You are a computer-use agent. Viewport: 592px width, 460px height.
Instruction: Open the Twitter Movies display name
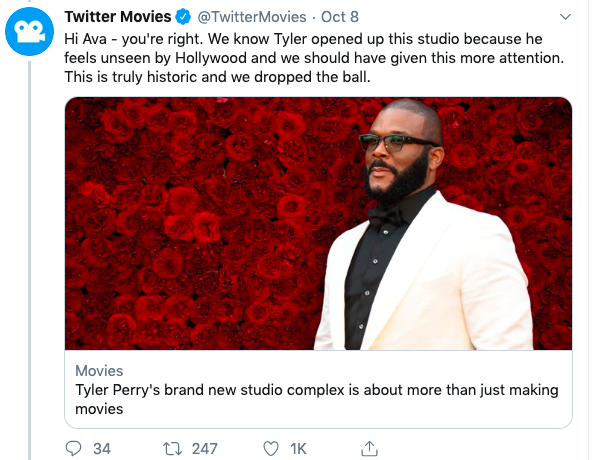[x=118, y=17]
